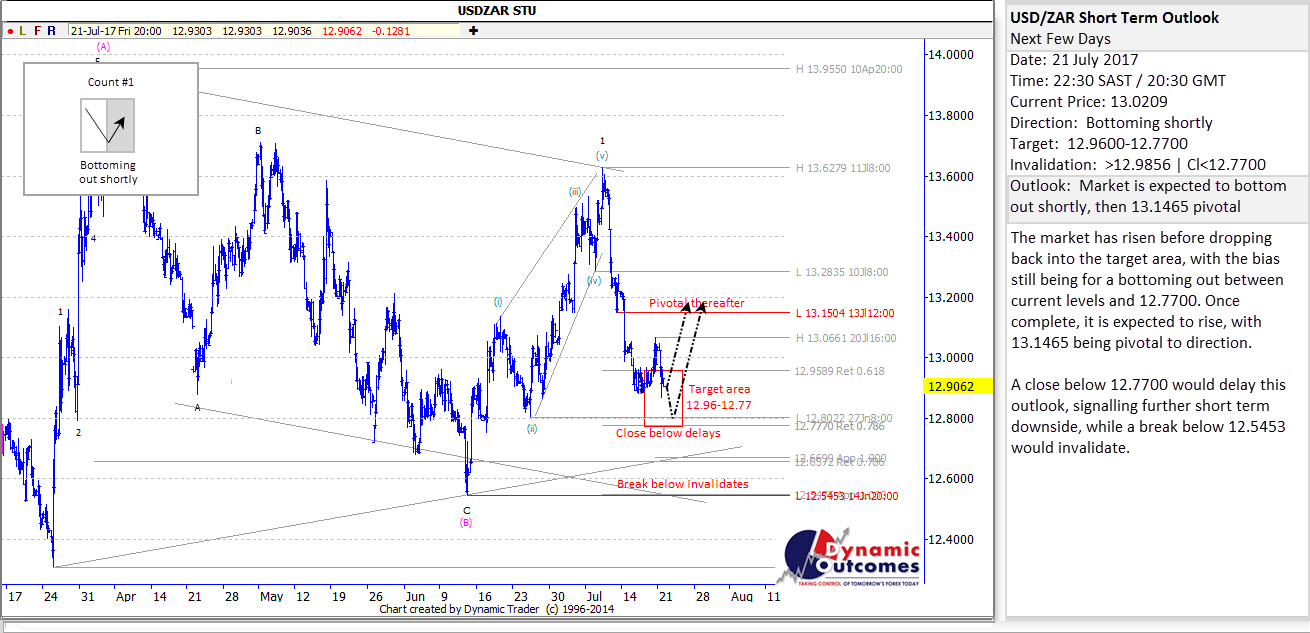Click the 'Time: 22:30 SAST / 20:30 GMT' line
Viewport: 1310px width, 633px height.
[x=1117, y=81]
